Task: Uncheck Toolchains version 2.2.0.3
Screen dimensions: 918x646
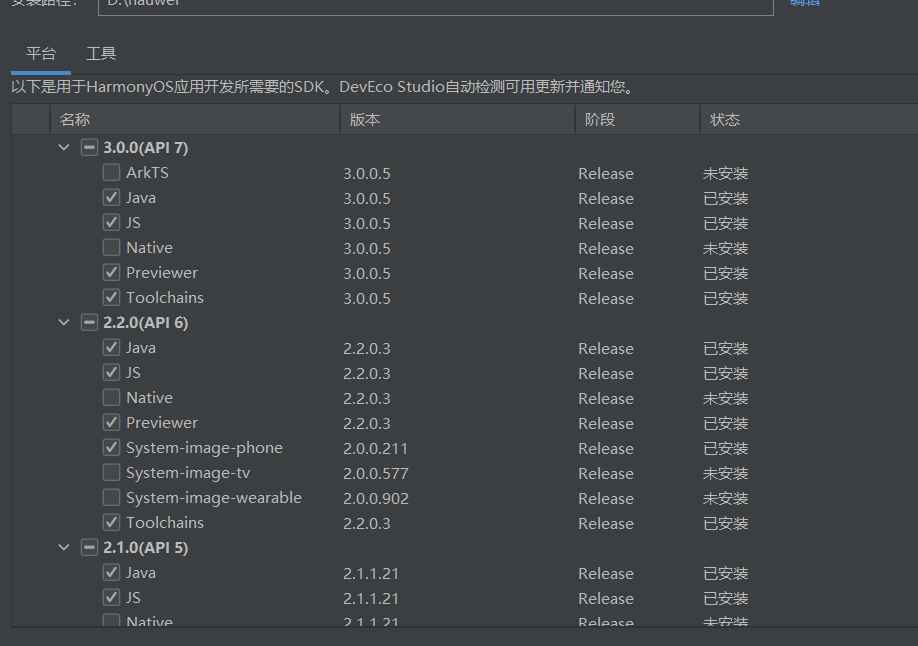Action: (x=111, y=522)
